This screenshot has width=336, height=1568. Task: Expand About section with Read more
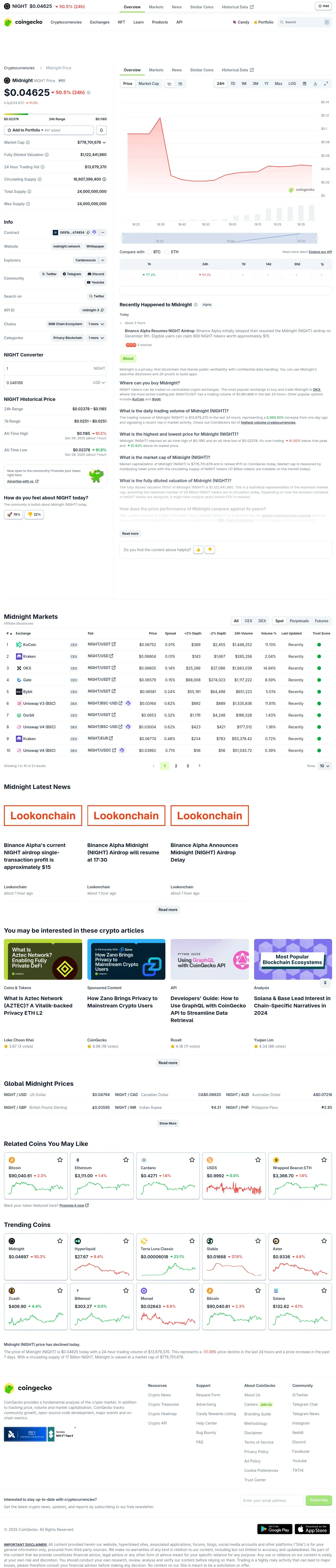tap(130, 534)
